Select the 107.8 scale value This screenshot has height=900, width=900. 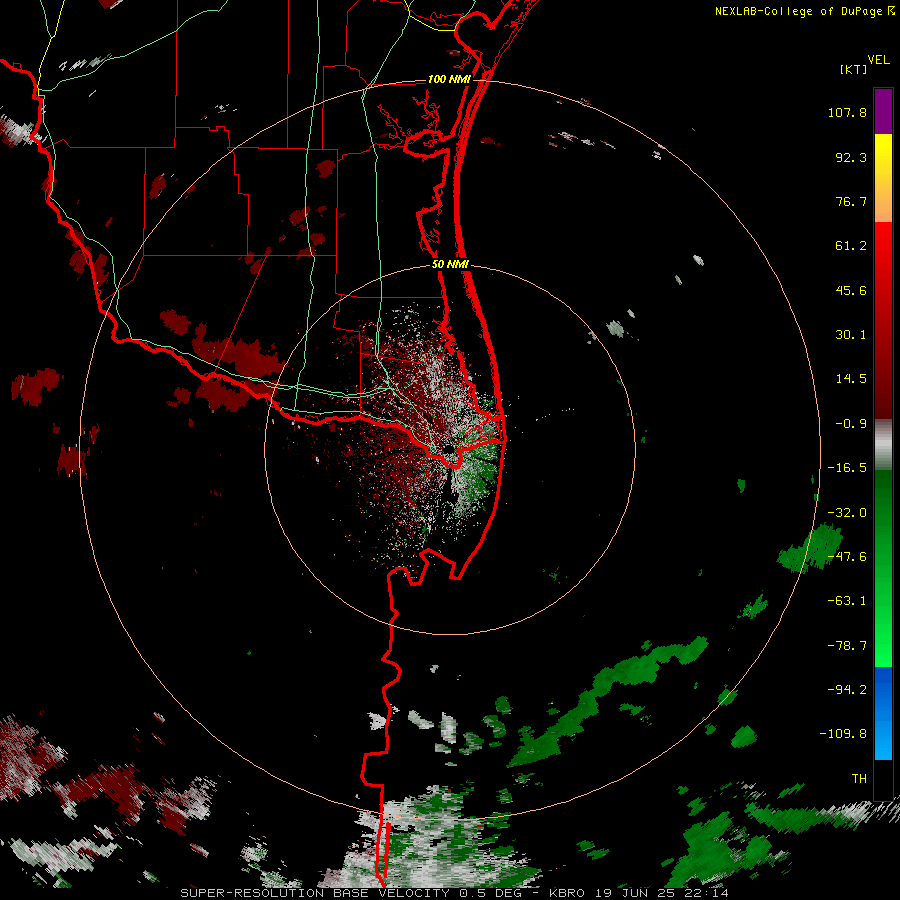click(847, 112)
